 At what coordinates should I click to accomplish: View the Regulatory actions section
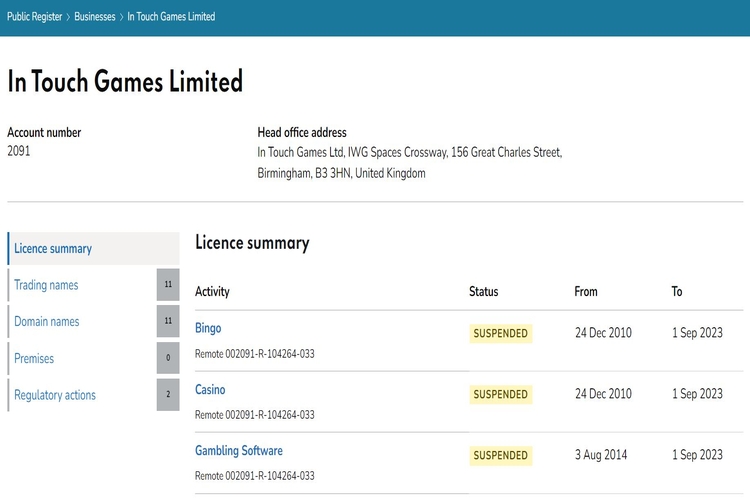tap(55, 395)
